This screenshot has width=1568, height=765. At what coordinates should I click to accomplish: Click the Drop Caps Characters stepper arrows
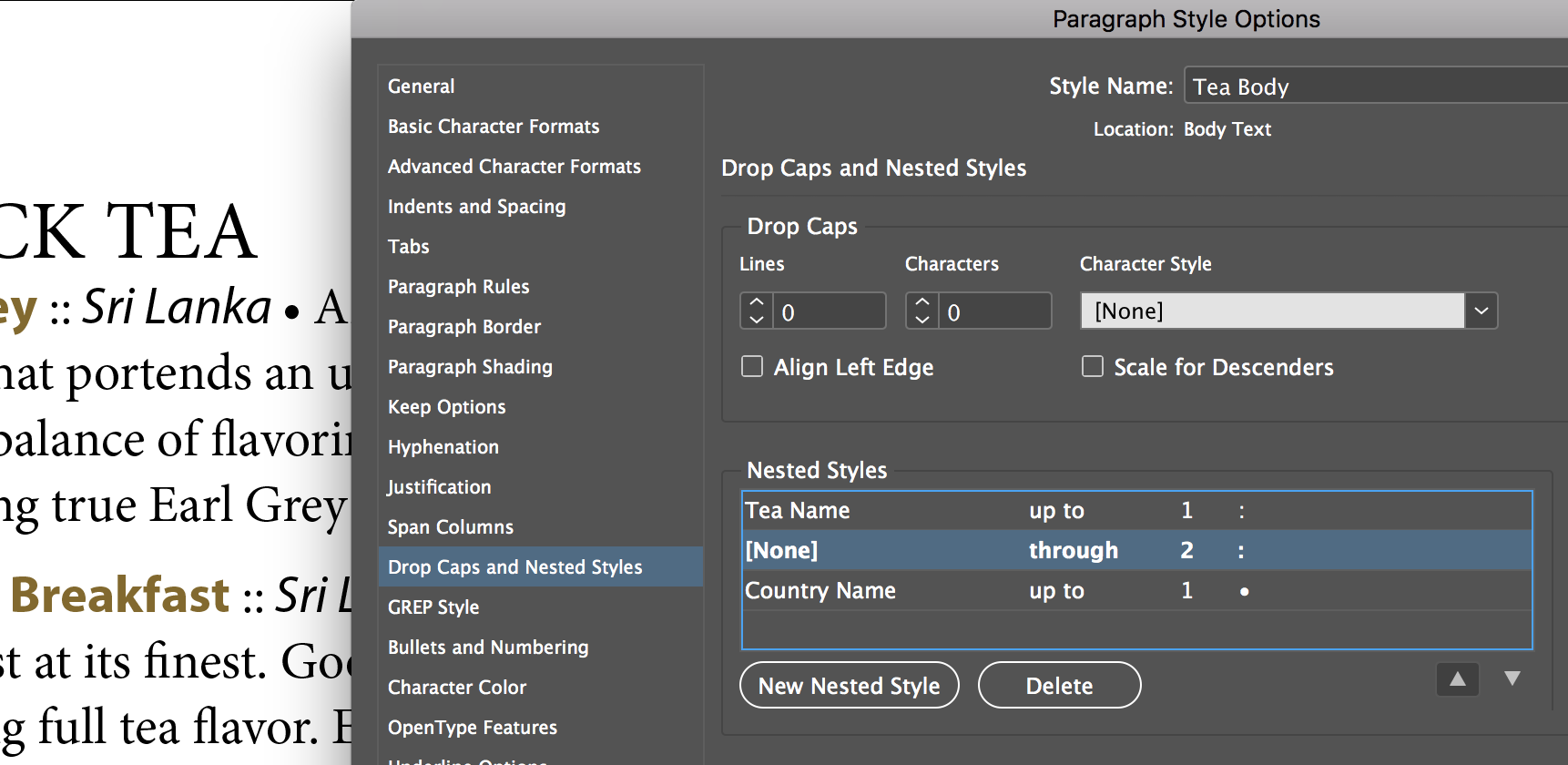click(922, 311)
